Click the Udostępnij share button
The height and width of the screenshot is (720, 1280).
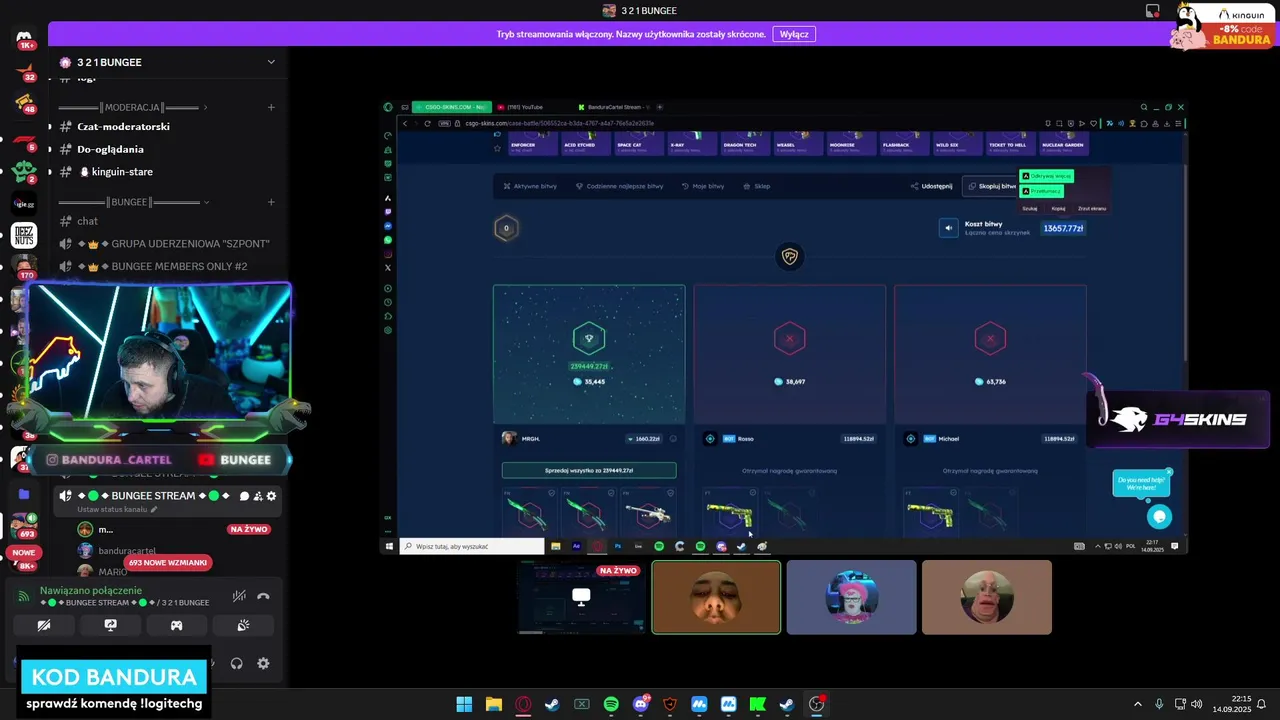932,186
